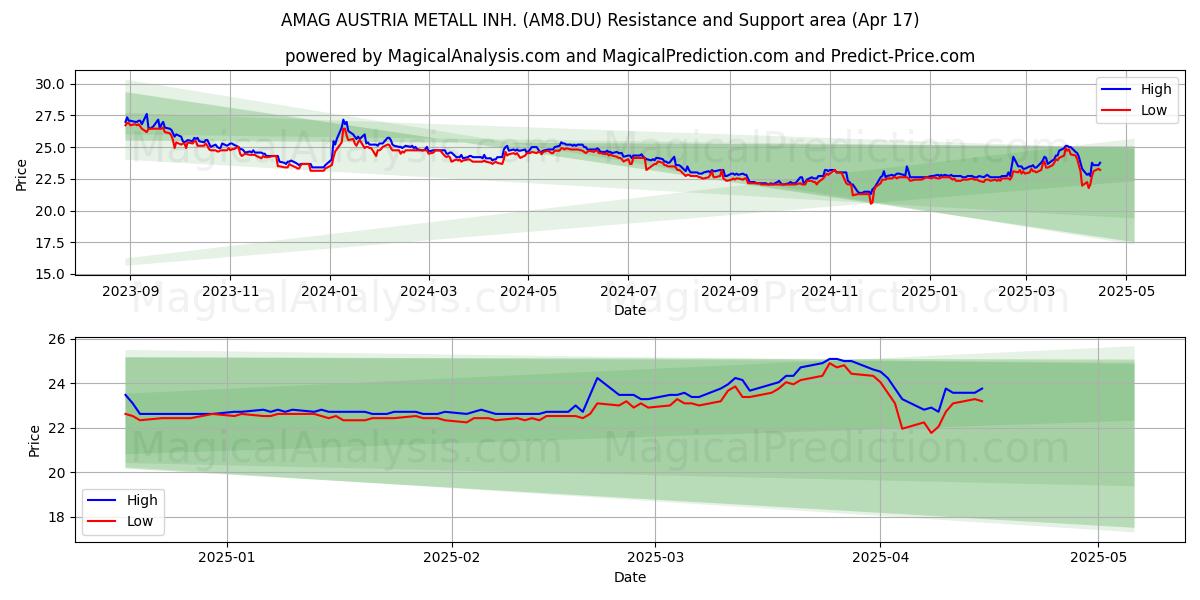1200x600 pixels.
Task: Click the 'Date' axis label of bottom chart
Action: click(x=630, y=577)
